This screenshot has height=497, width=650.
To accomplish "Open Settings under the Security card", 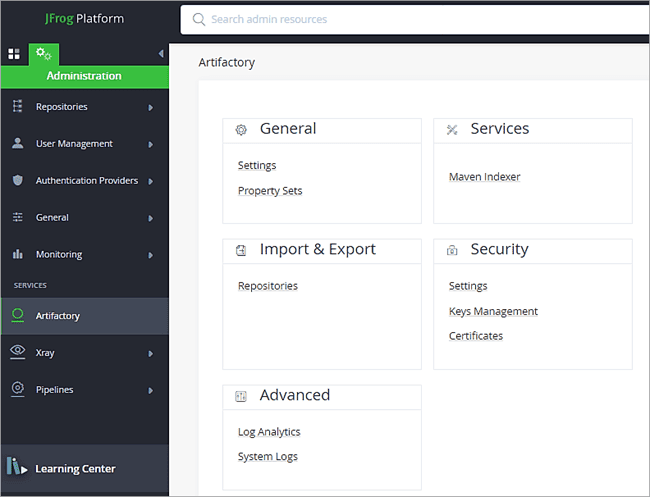I will pos(468,286).
